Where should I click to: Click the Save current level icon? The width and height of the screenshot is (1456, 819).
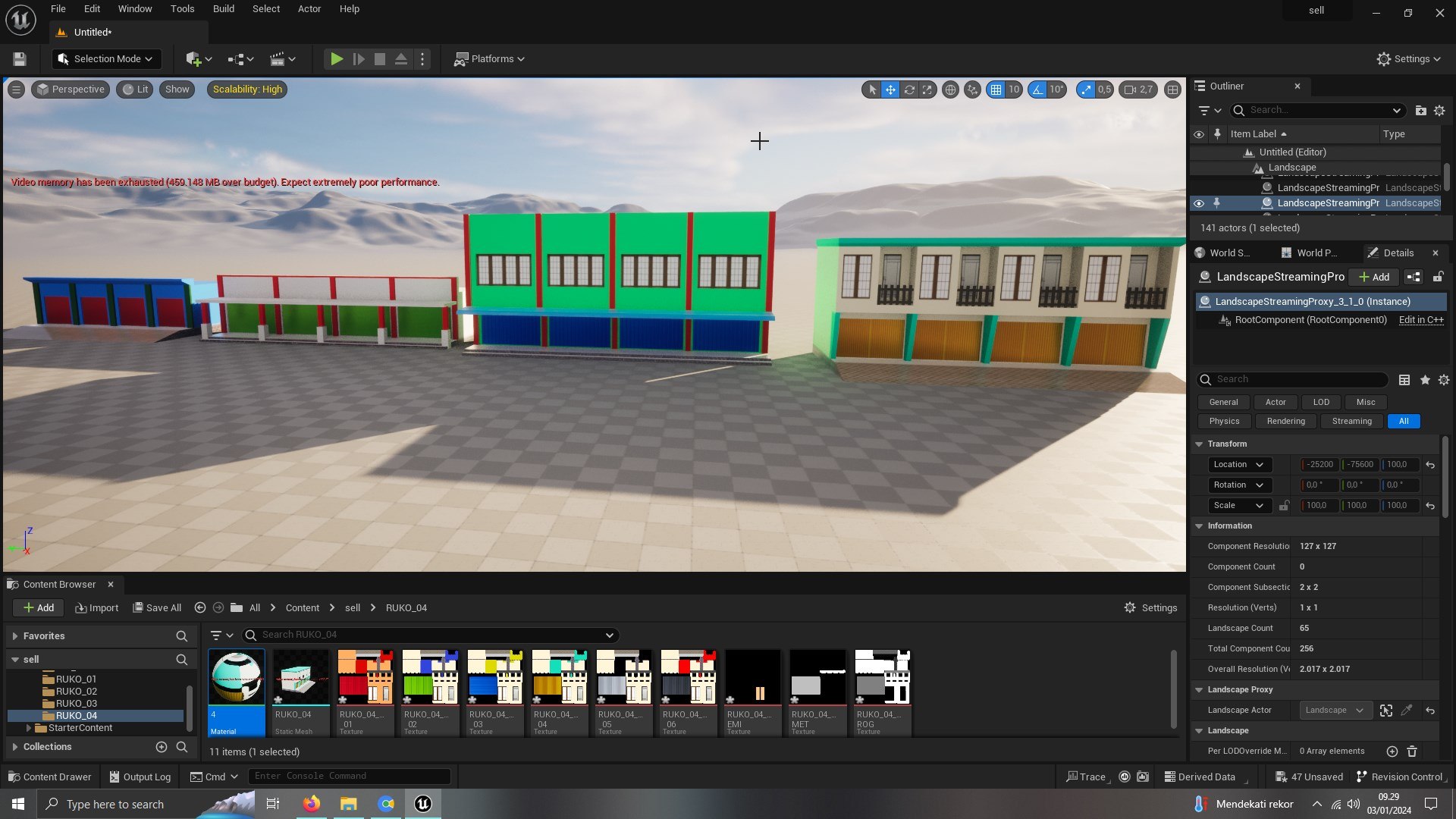tap(20, 59)
